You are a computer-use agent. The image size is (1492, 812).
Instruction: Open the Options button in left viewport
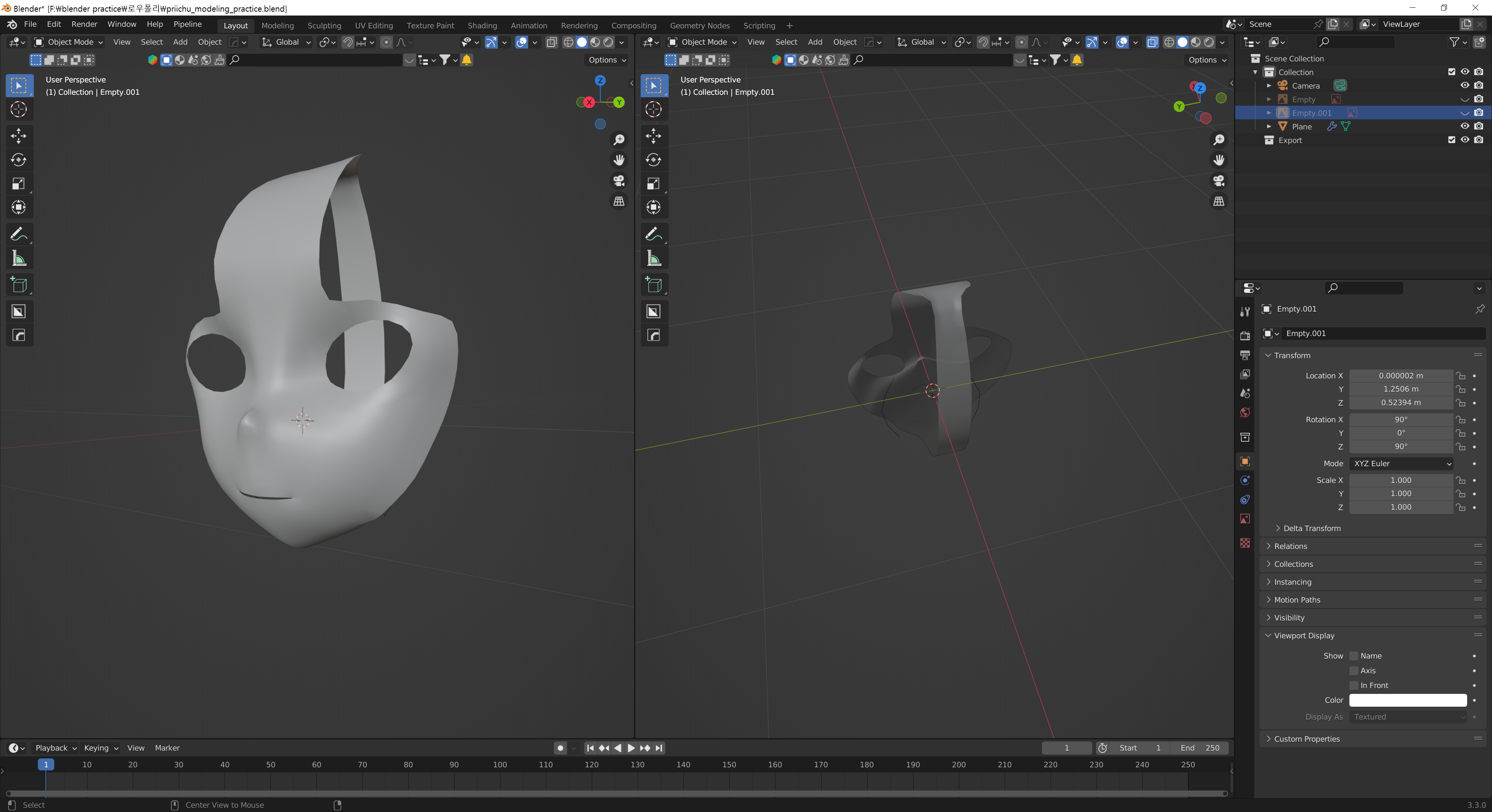point(607,60)
